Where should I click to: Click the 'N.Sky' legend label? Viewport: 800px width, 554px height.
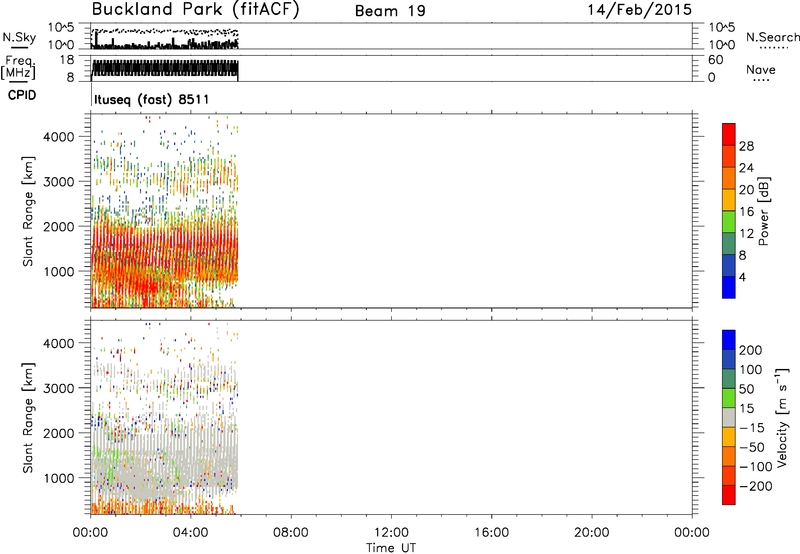pyautogui.click(x=19, y=37)
